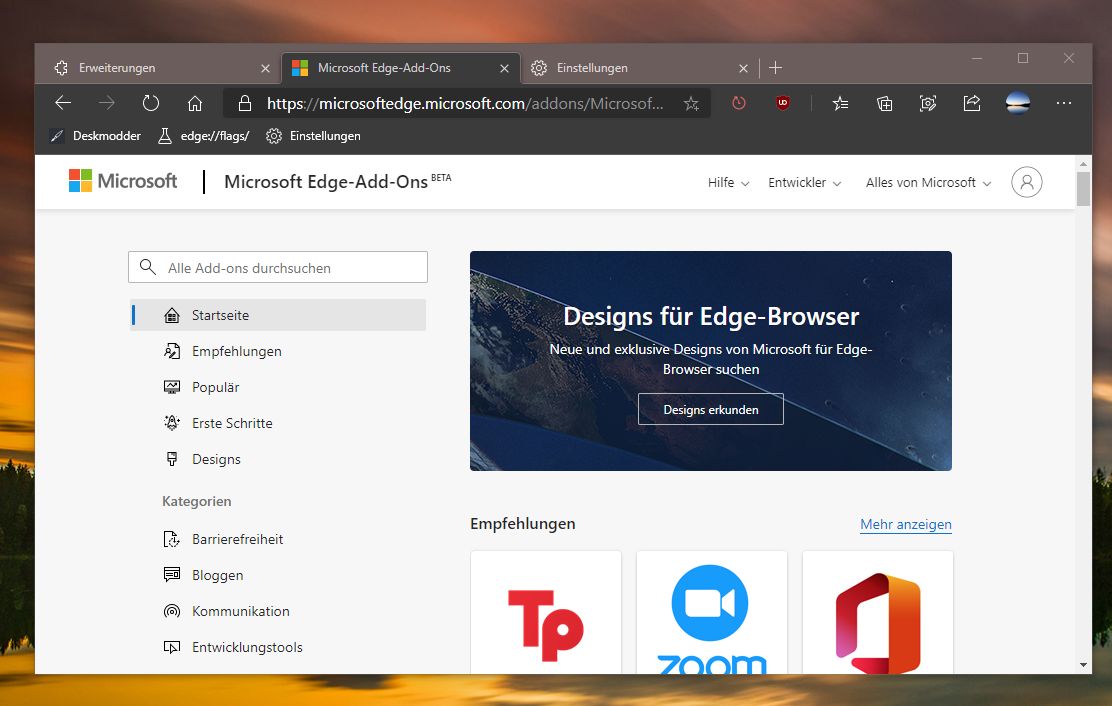The height and width of the screenshot is (706, 1112).
Task: Open the three-dot settings menu
Action: 1064,103
